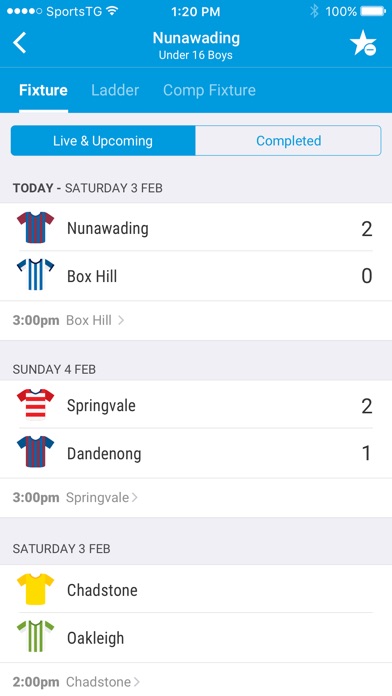Tap Box Hill blue-white striped jersey icon
Image resolution: width=392 pixels, height=696 pixels.
pos(36,275)
